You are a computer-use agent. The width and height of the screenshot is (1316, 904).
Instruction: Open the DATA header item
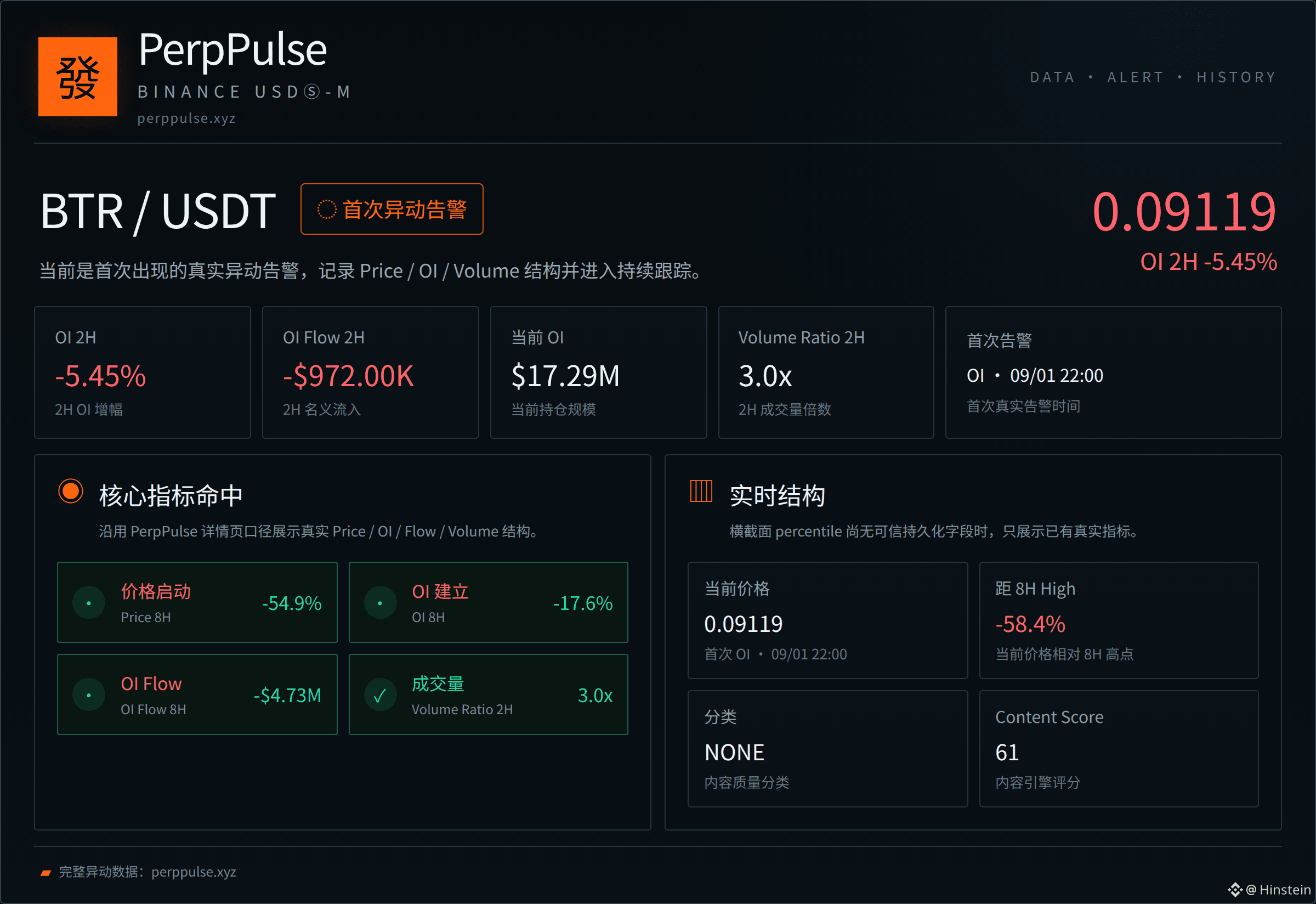click(x=1052, y=77)
